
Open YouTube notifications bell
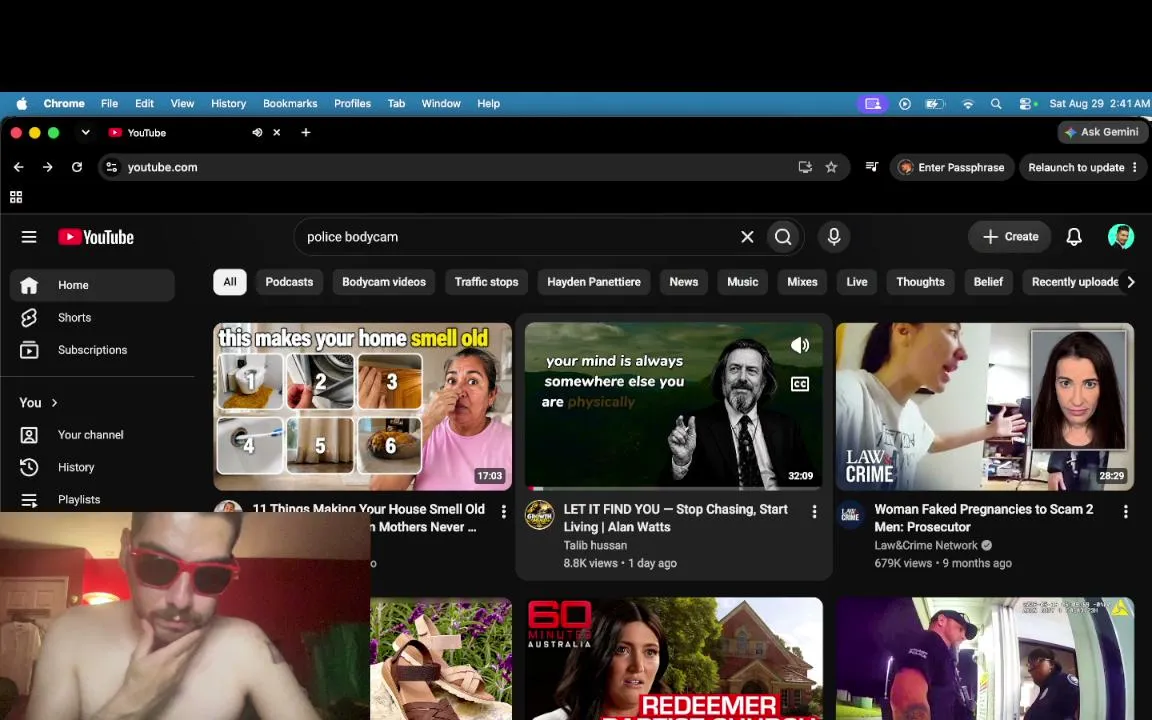pos(1073,237)
